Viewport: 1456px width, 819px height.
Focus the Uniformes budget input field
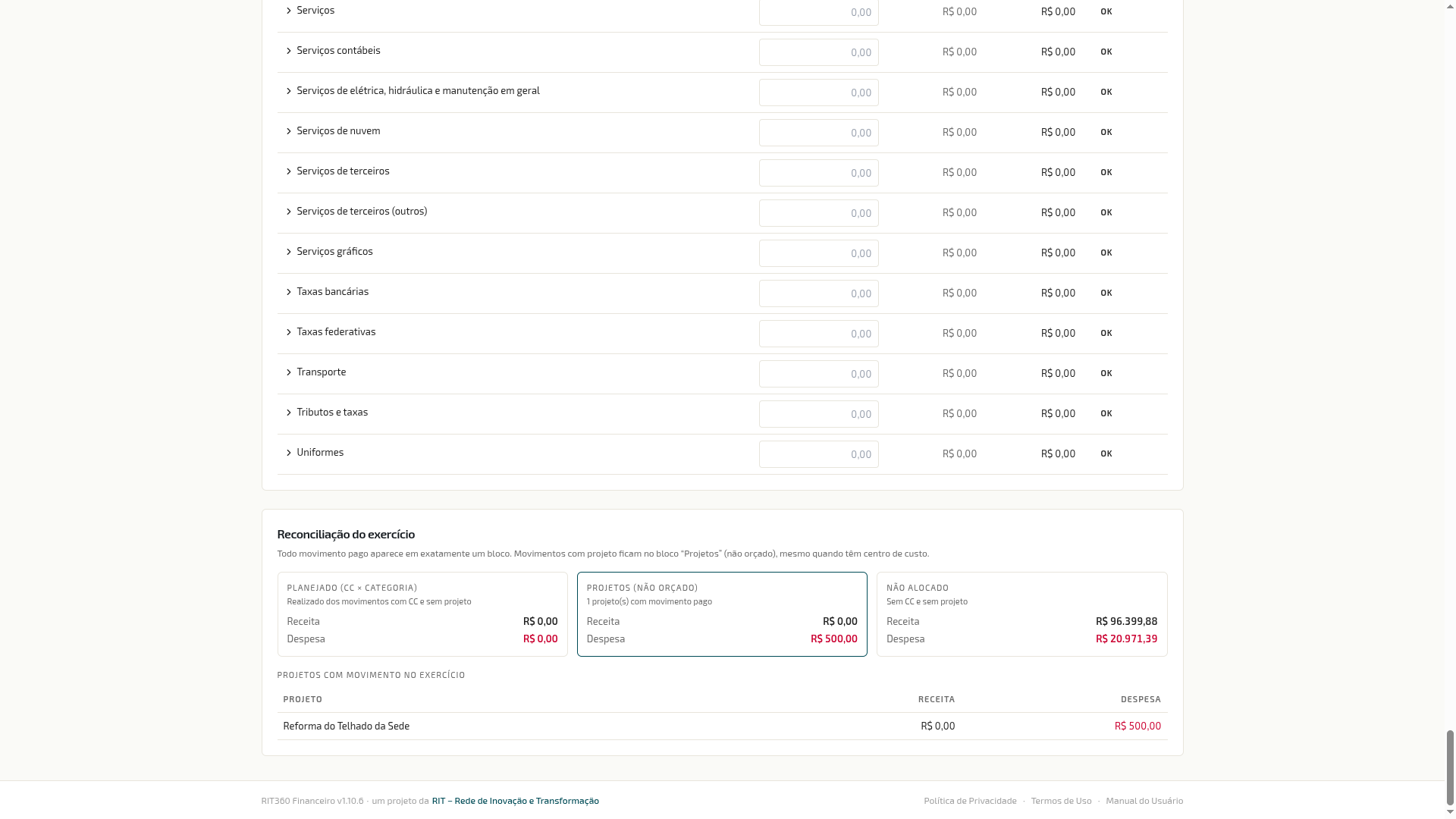pos(818,454)
